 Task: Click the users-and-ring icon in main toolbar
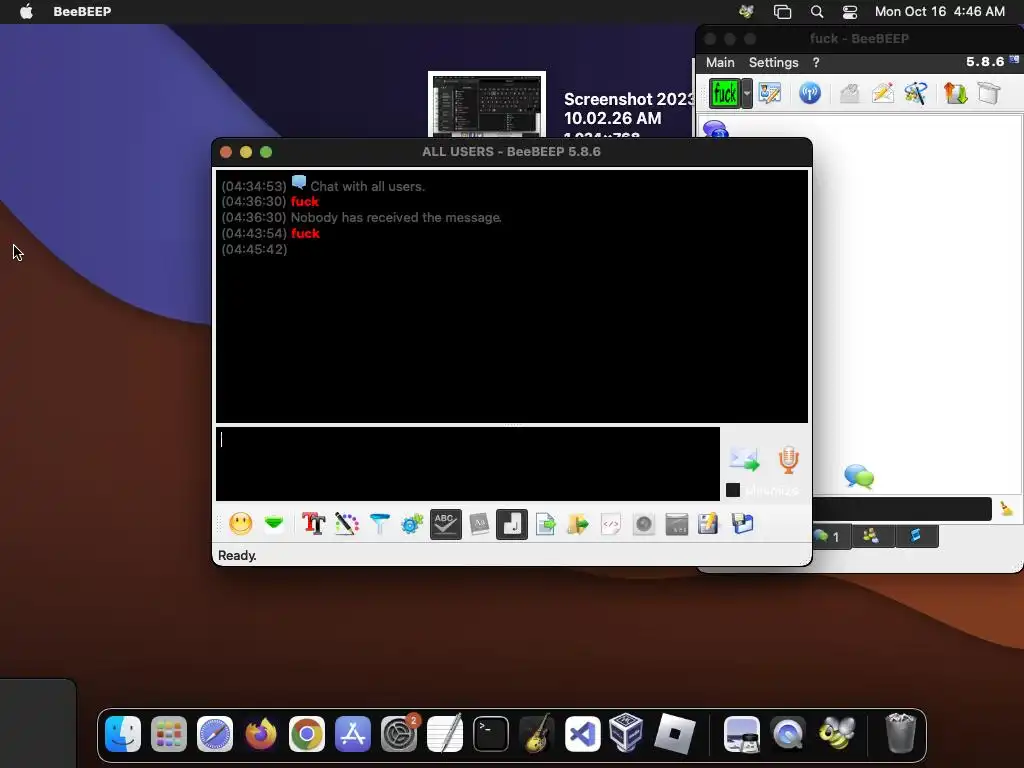(x=916, y=93)
